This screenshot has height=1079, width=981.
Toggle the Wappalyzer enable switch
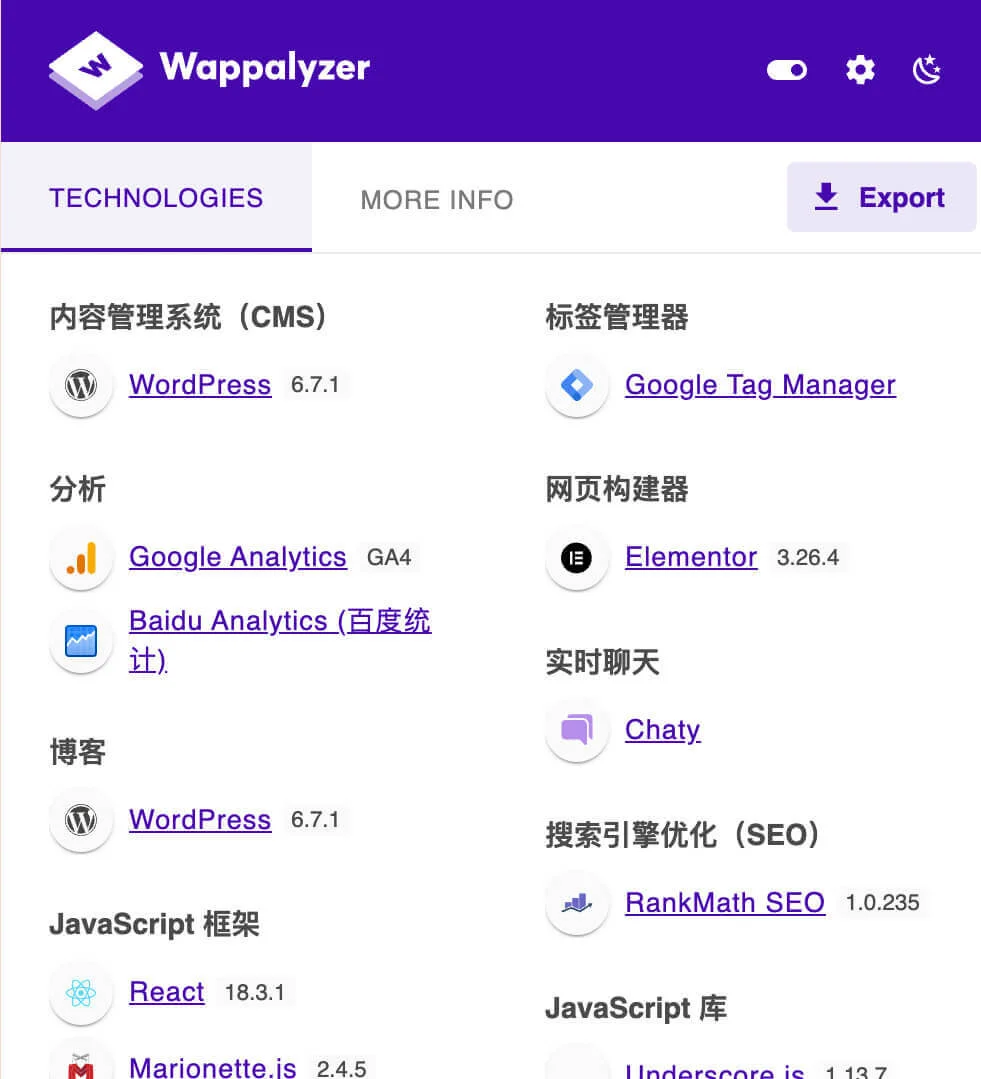(787, 70)
